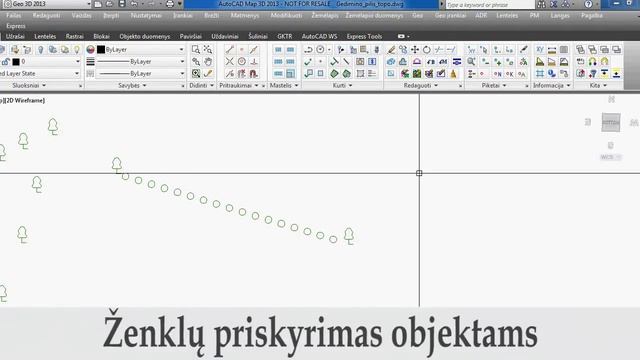Switch to the Rastrai ribbon tab
This screenshot has height=360, width=640.
75,36
